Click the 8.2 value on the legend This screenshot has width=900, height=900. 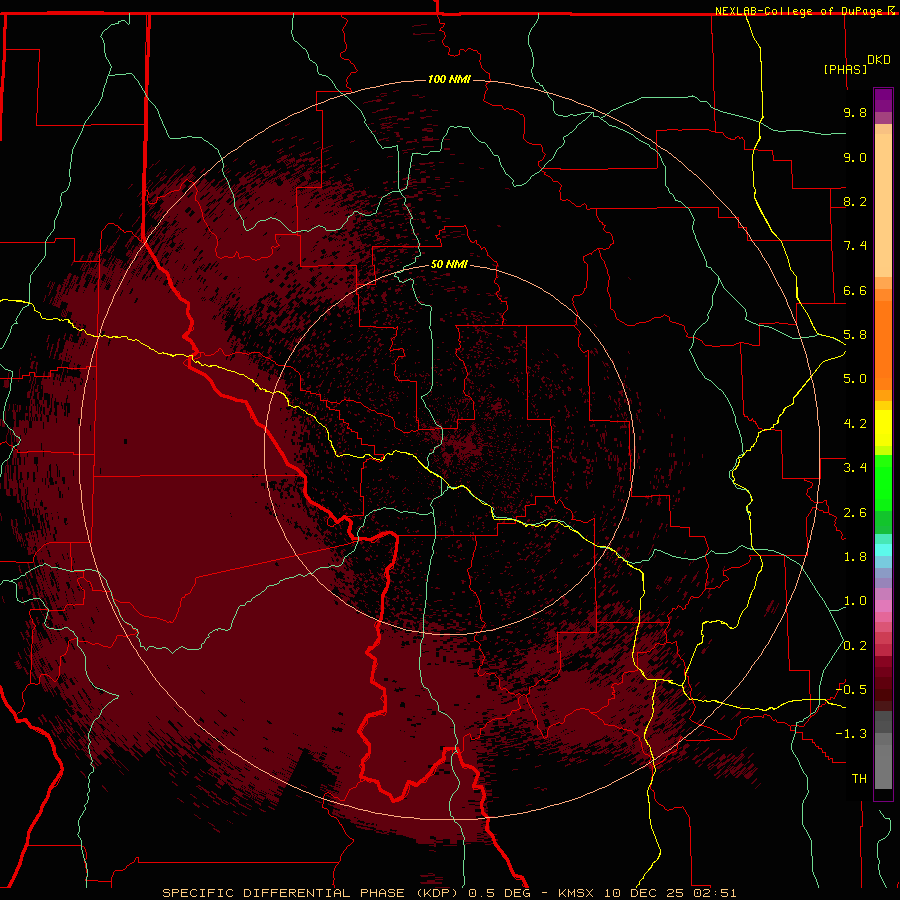[x=855, y=201]
